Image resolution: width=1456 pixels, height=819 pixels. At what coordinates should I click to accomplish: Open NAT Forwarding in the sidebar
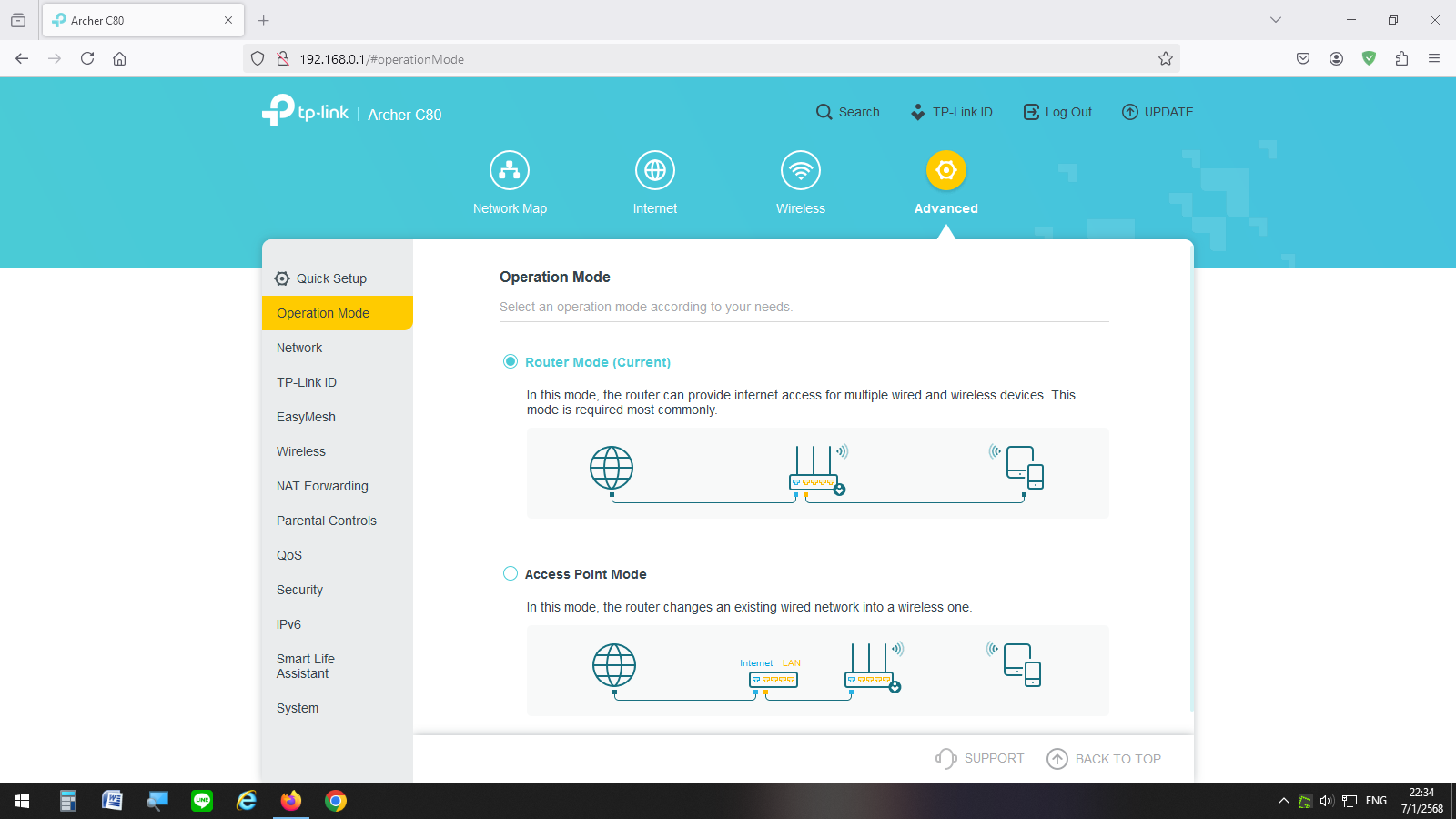click(322, 486)
